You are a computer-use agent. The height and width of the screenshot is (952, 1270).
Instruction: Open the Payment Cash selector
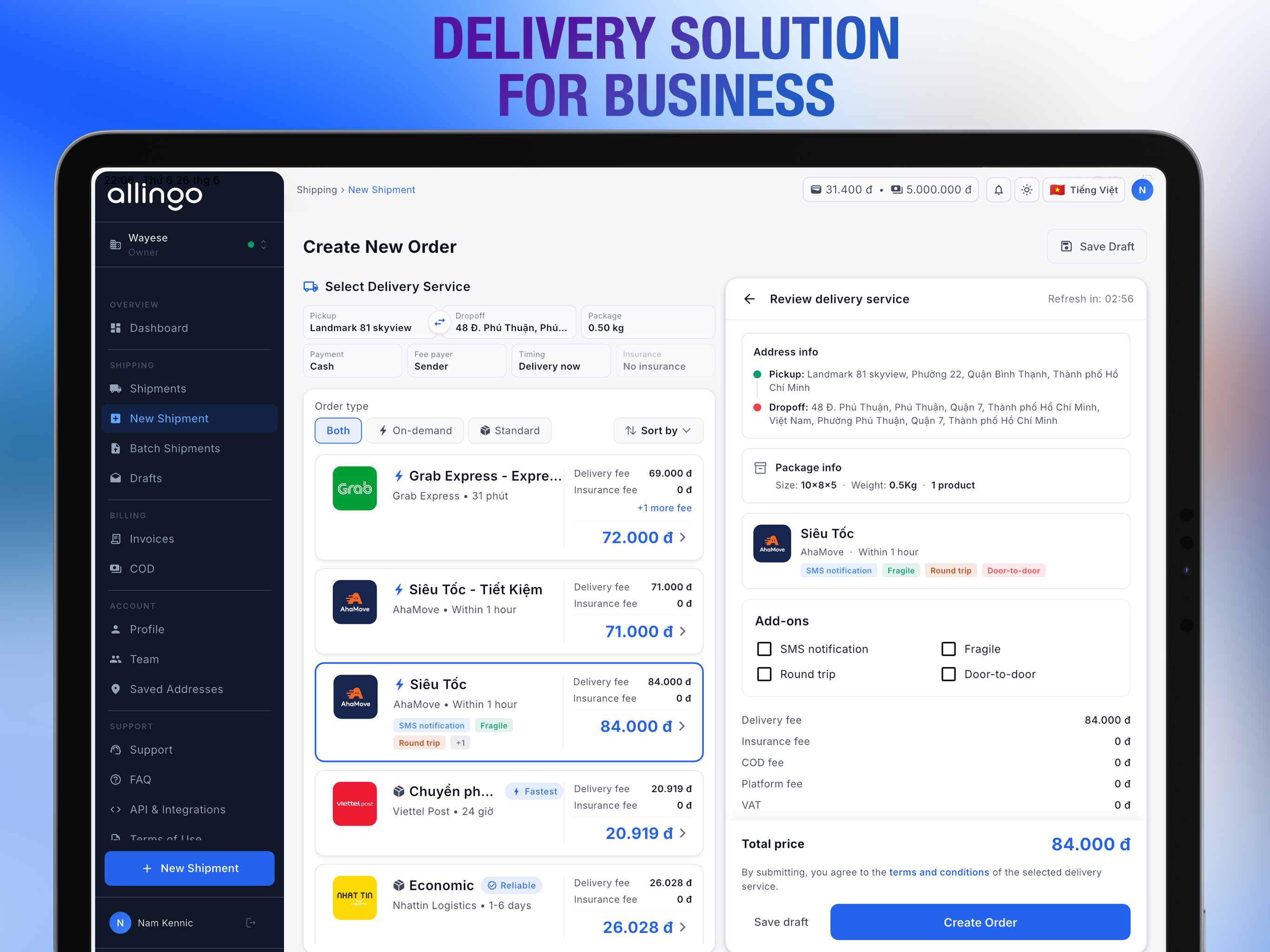click(x=352, y=361)
